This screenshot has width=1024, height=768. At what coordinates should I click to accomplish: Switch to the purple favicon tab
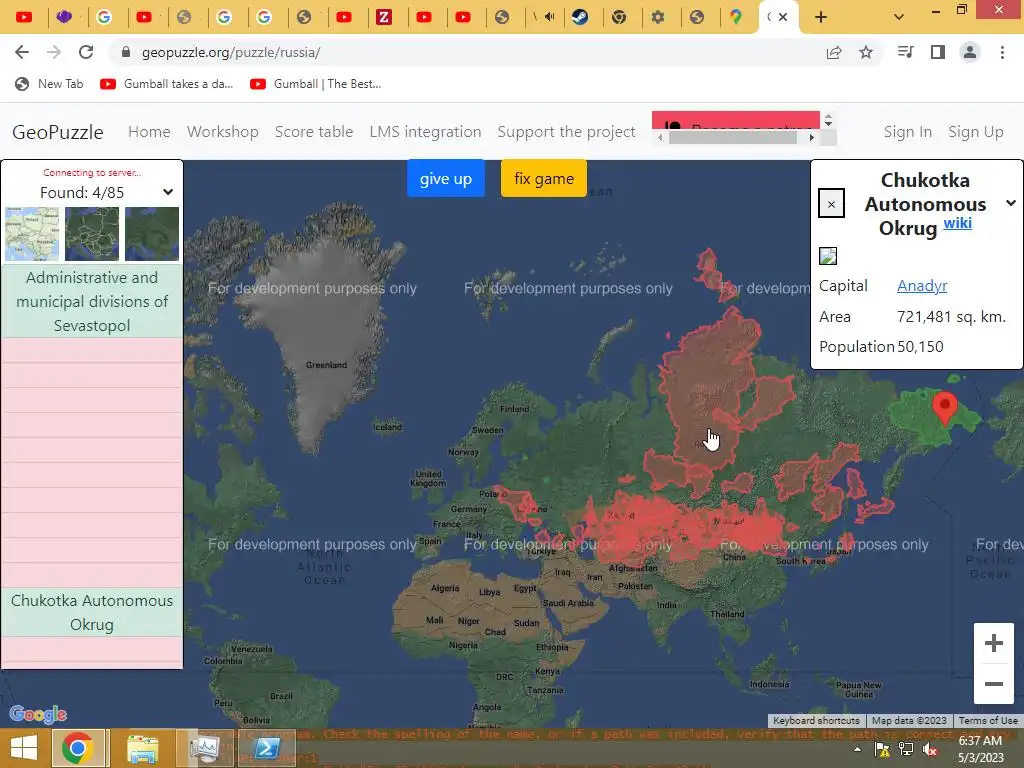[64, 17]
